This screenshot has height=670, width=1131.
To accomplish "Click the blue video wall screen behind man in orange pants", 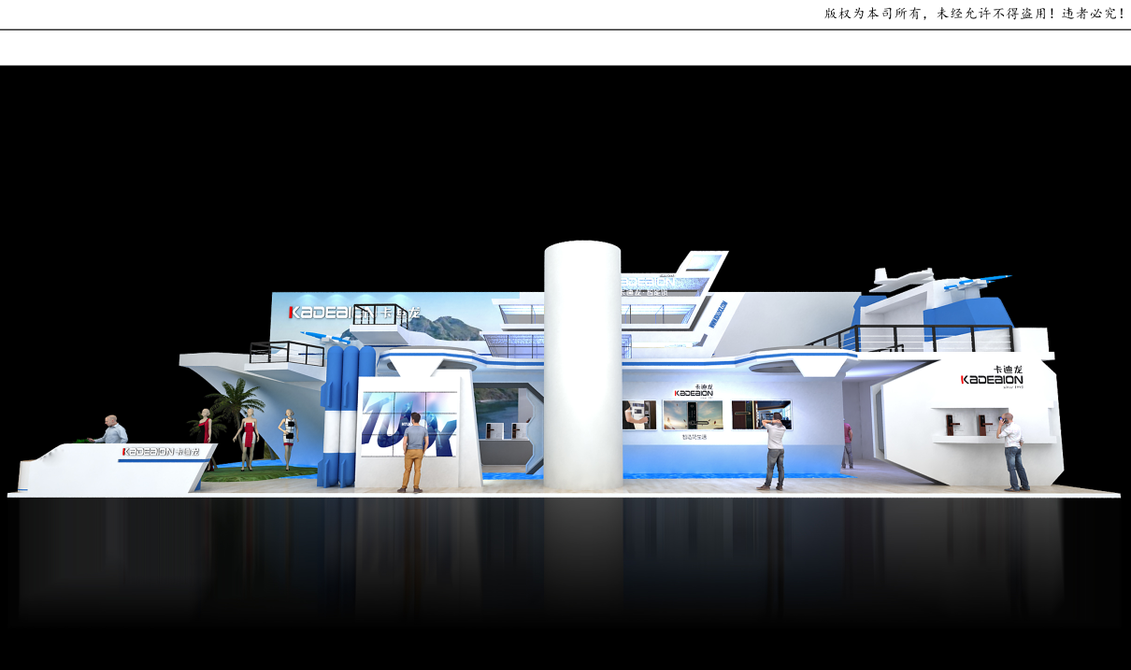I will 408,425.
